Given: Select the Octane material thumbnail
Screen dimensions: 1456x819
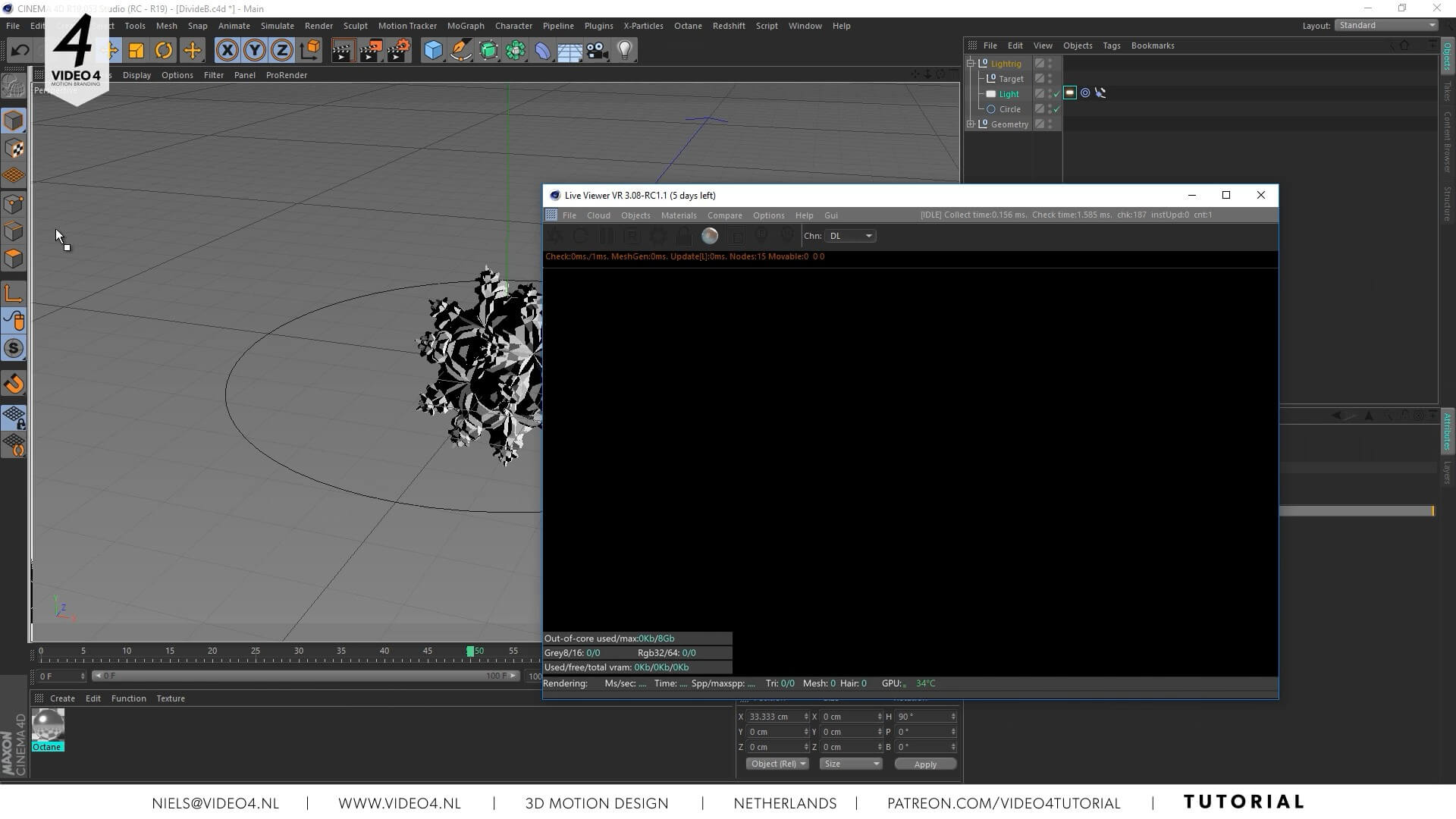Looking at the screenshot, I should point(47,725).
